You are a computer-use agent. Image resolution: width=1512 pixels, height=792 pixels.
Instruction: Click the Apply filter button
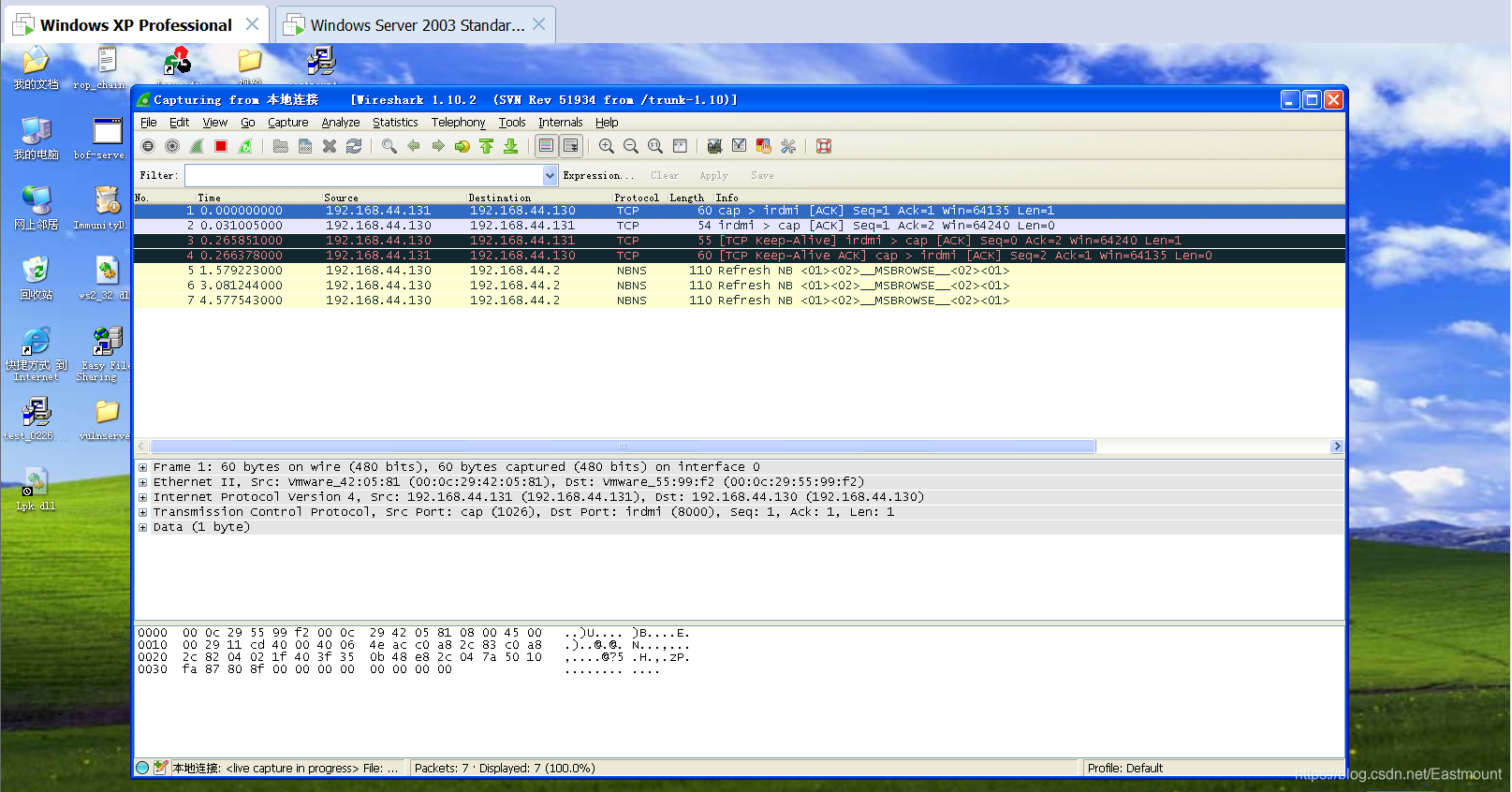[x=713, y=175]
